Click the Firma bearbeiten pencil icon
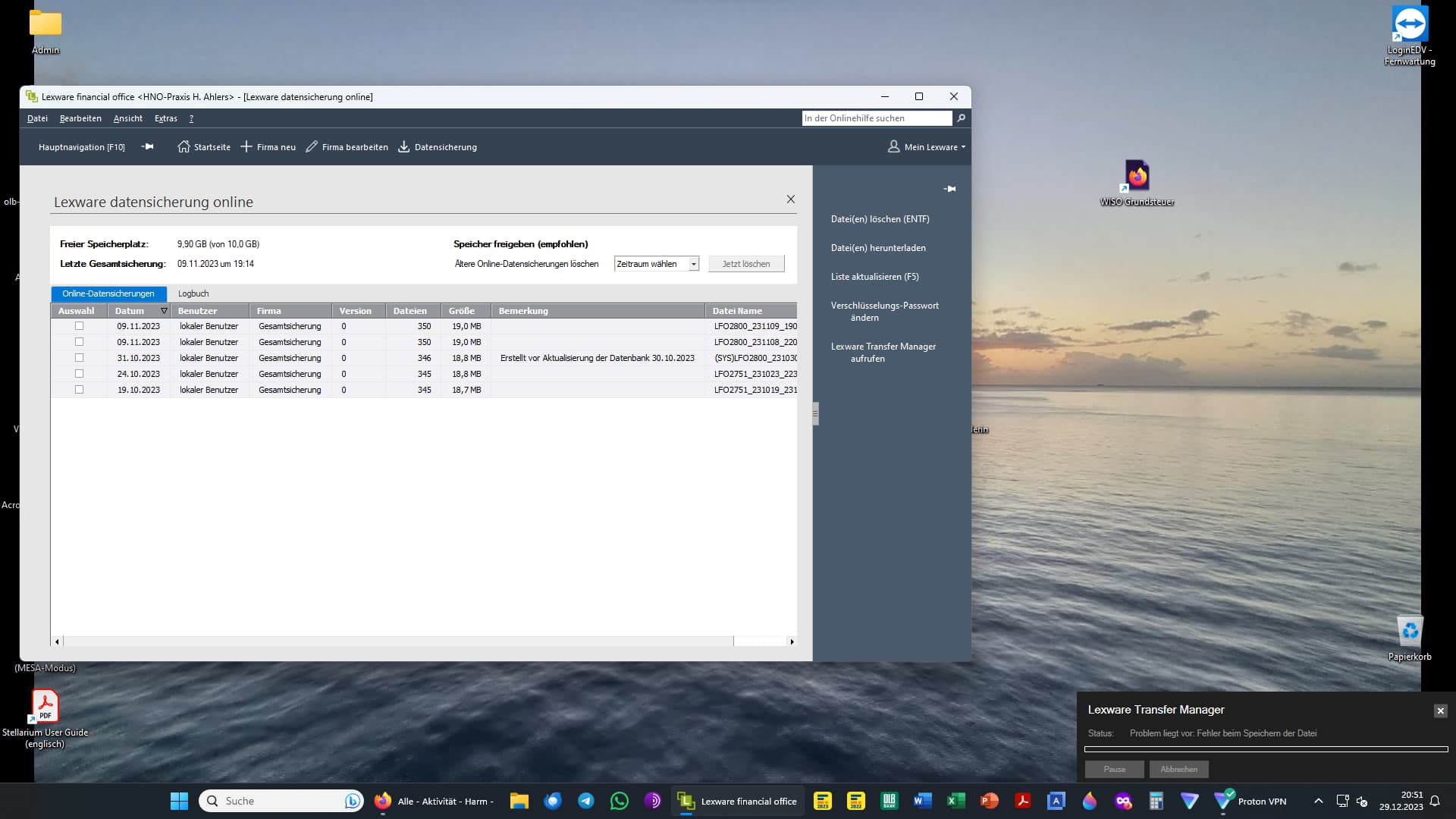The width and height of the screenshot is (1456, 819). tap(312, 147)
